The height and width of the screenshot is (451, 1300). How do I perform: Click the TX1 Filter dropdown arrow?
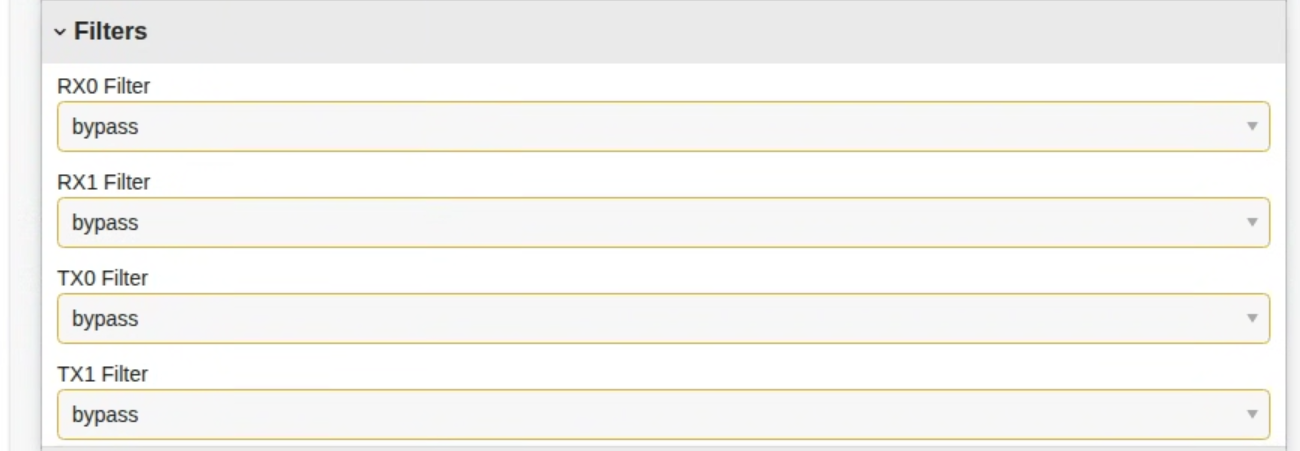point(1251,415)
